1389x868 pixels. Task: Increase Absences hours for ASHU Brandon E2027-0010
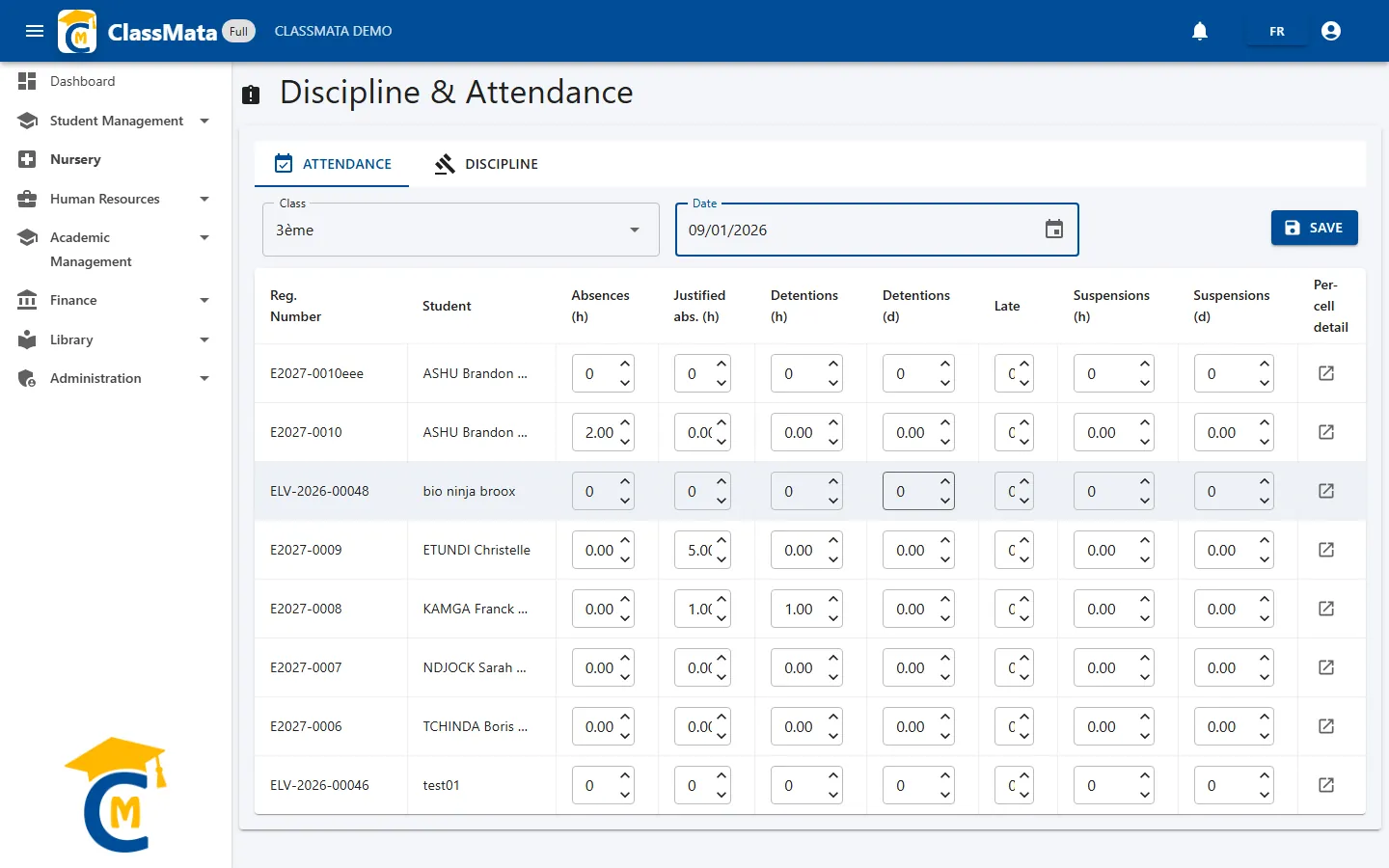(625, 422)
